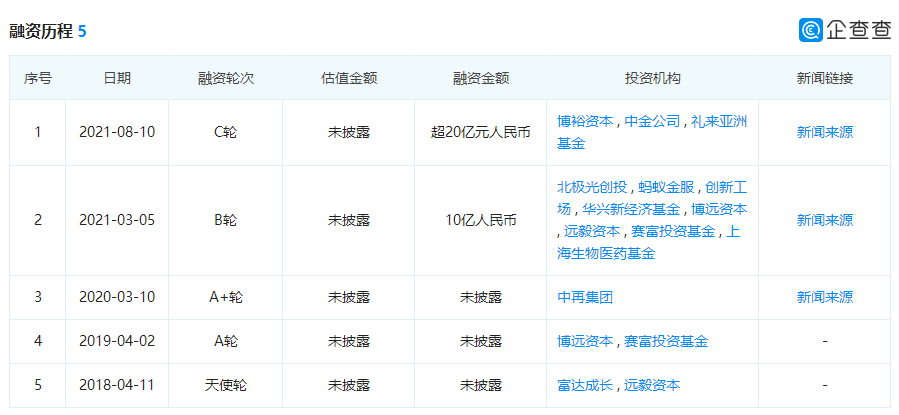This screenshot has width=899, height=415.
Task: Click the 富达成长 investor link
Action: [x=585, y=385]
